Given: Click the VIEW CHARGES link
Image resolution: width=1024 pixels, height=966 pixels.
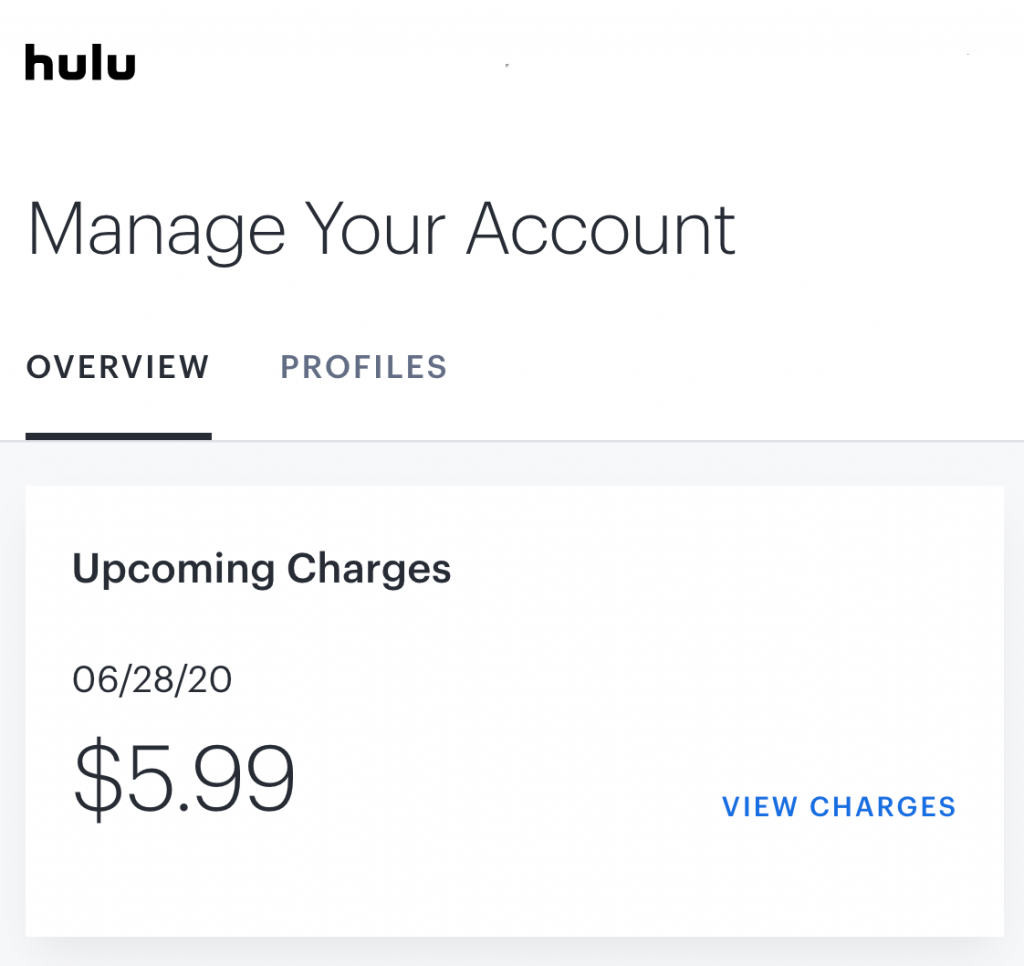Looking at the screenshot, I should [839, 807].
